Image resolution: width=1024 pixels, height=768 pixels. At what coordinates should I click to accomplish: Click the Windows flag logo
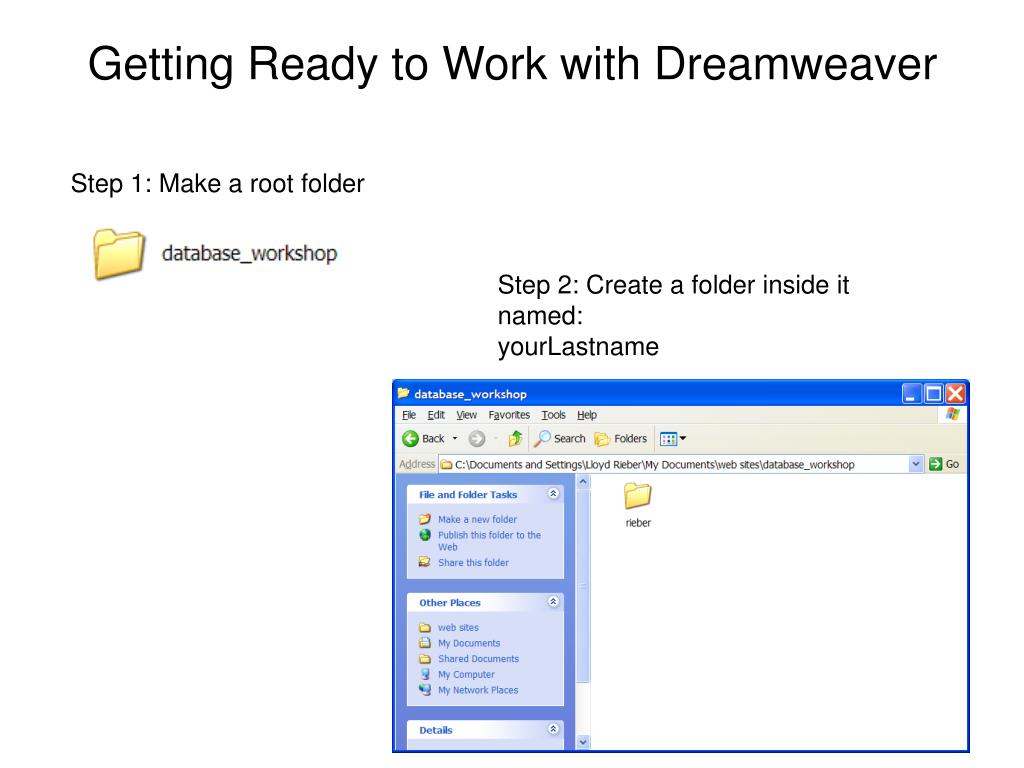point(952,414)
